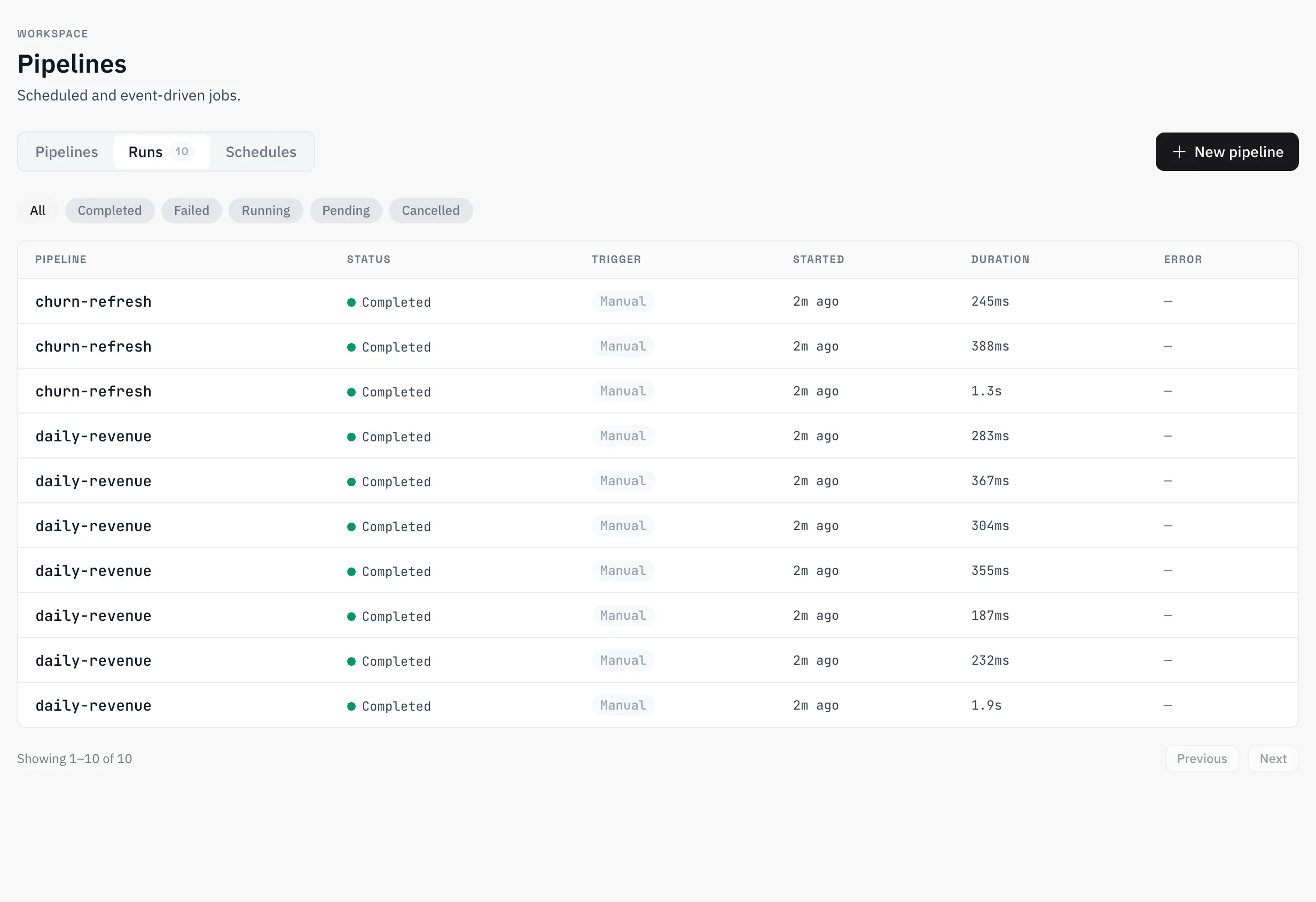The image size is (1316, 902).
Task: Switch to the Pipelines tab
Action: point(67,152)
